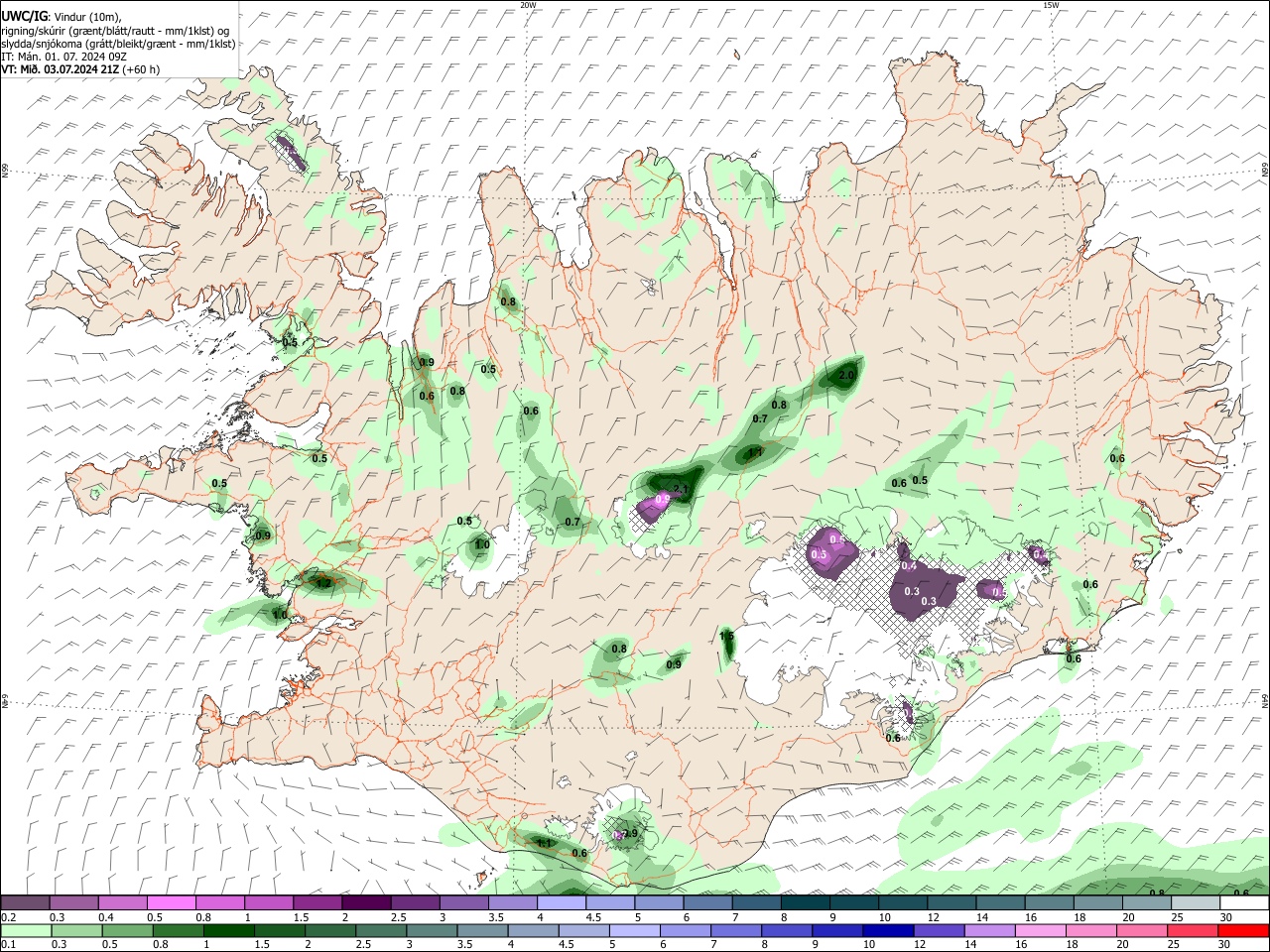Image resolution: width=1270 pixels, height=952 pixels.
Task: Pick the white 30 swatch in the top legend row
Action: [1244, 902]
